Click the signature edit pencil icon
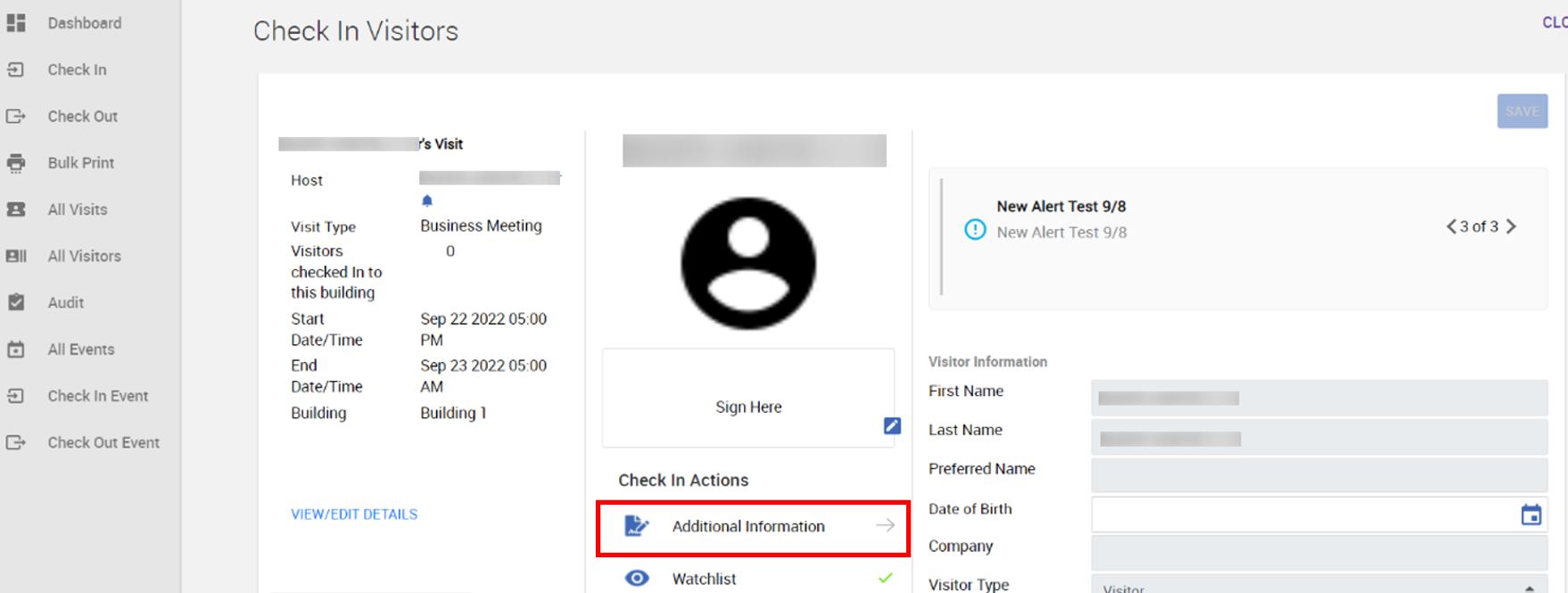This screenshot has height=593, width=1568. click(x=892, y=426)
